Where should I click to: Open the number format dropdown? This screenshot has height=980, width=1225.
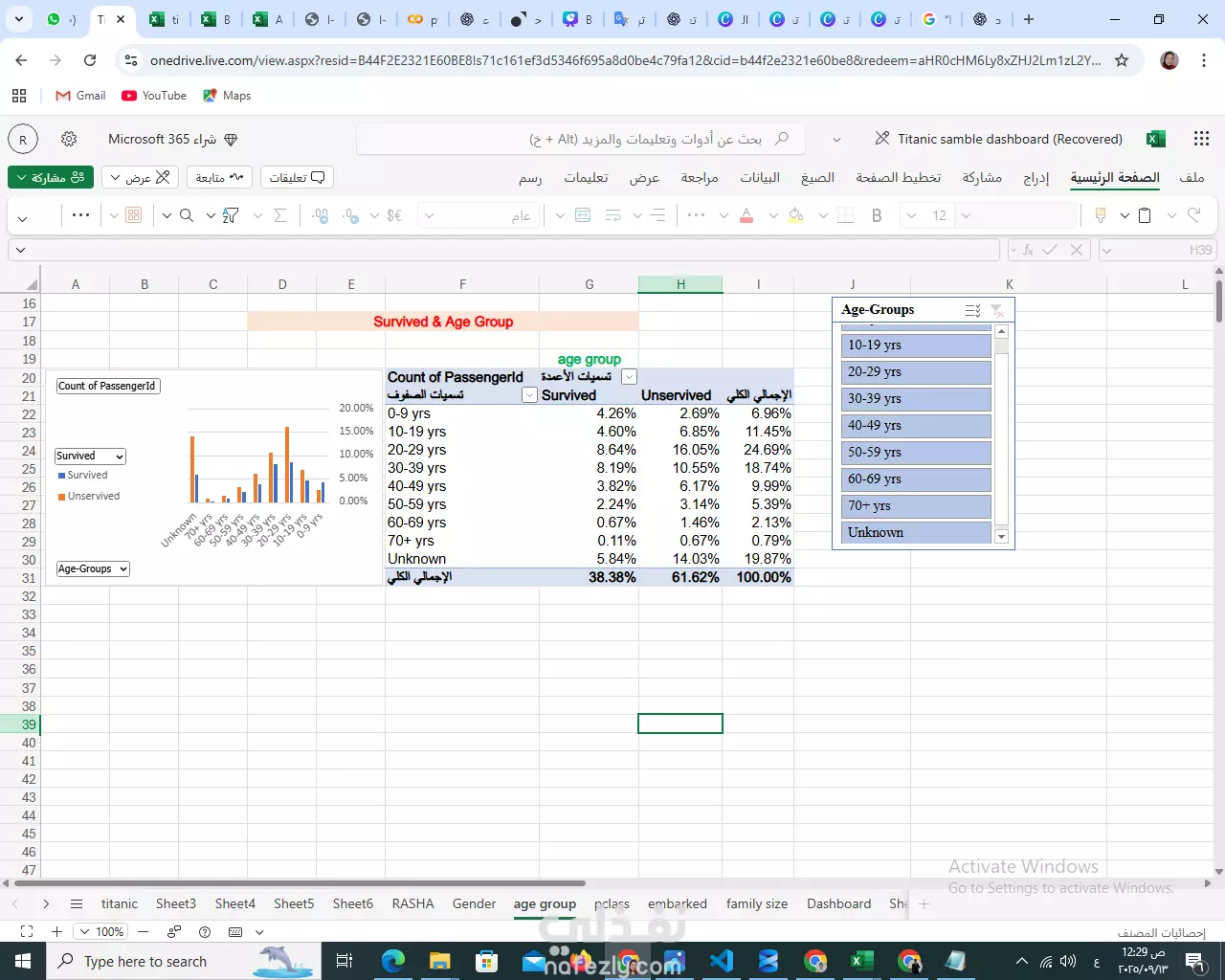[x=430, y=215]
